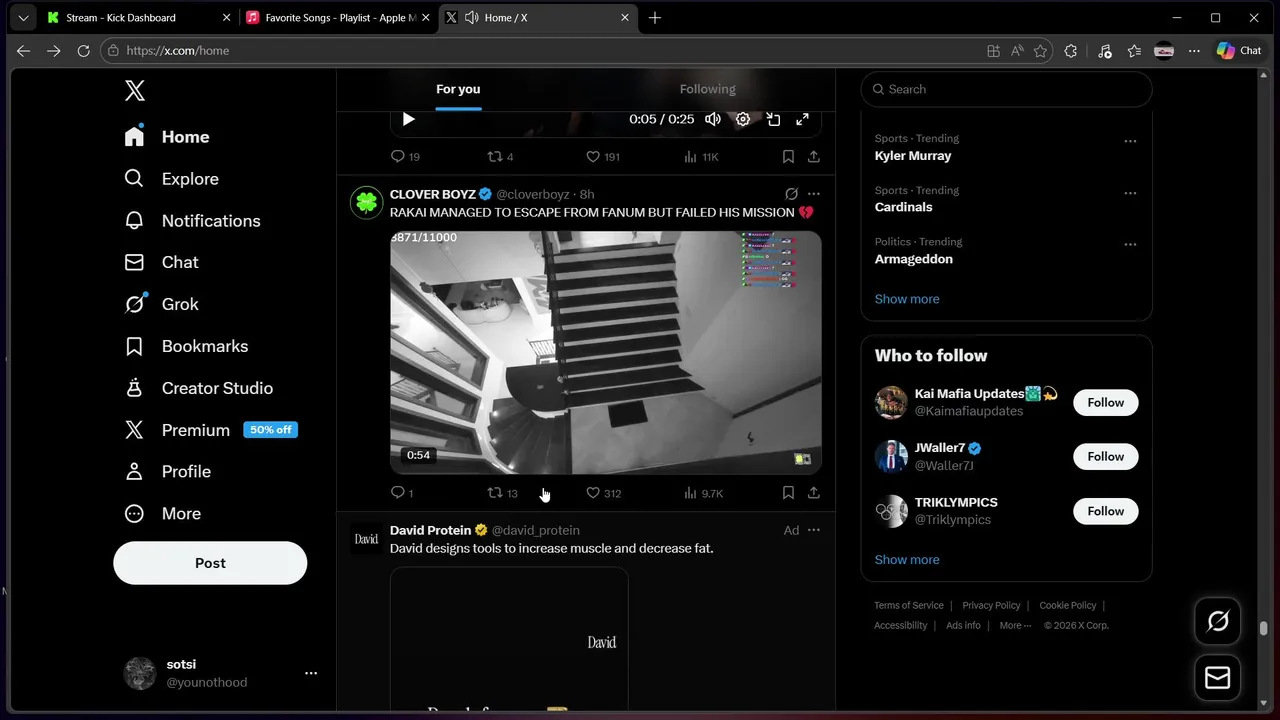Open Chat in left navigation

click(161, 262)
